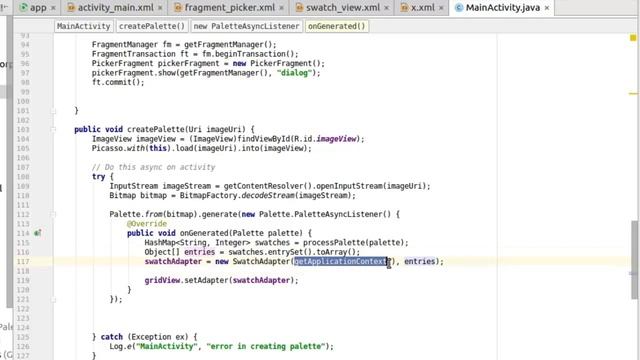The height and width of the screenshot is (360, 640).
Task: Click "toArray" on the entries line
Action: pyautogui.click(x=331, y=252)
